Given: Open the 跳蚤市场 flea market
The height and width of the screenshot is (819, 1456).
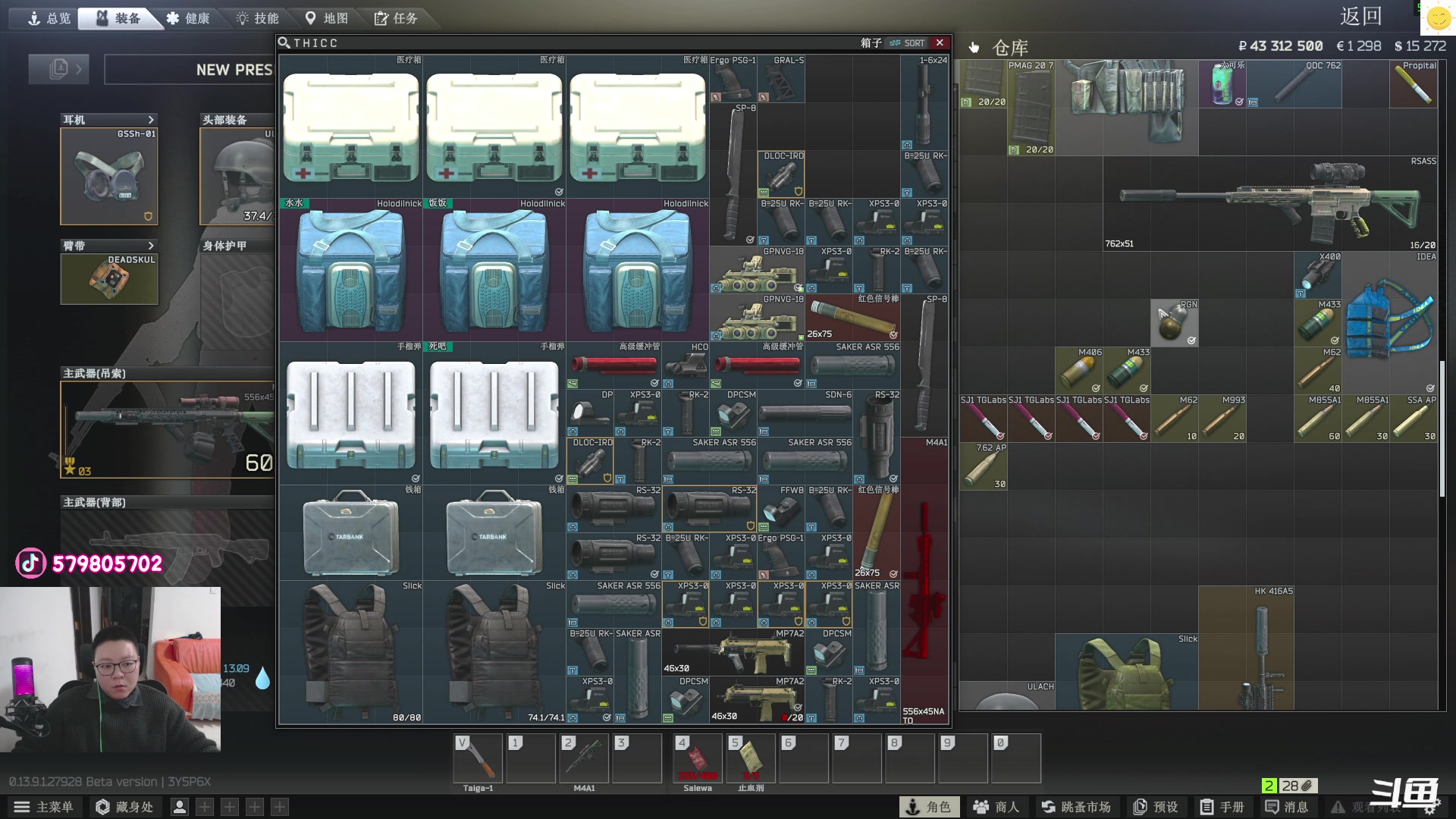Looking at the screenshot, I should click(x=1075, y=807).
